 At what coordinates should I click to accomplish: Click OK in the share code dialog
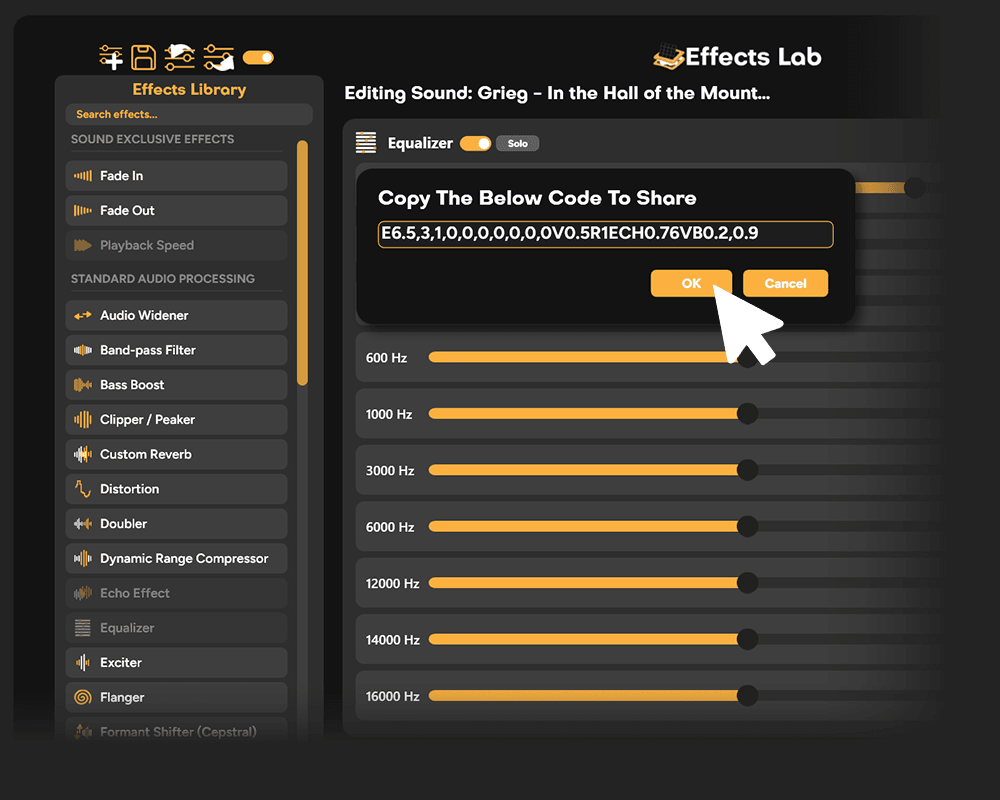pos(691,283)
